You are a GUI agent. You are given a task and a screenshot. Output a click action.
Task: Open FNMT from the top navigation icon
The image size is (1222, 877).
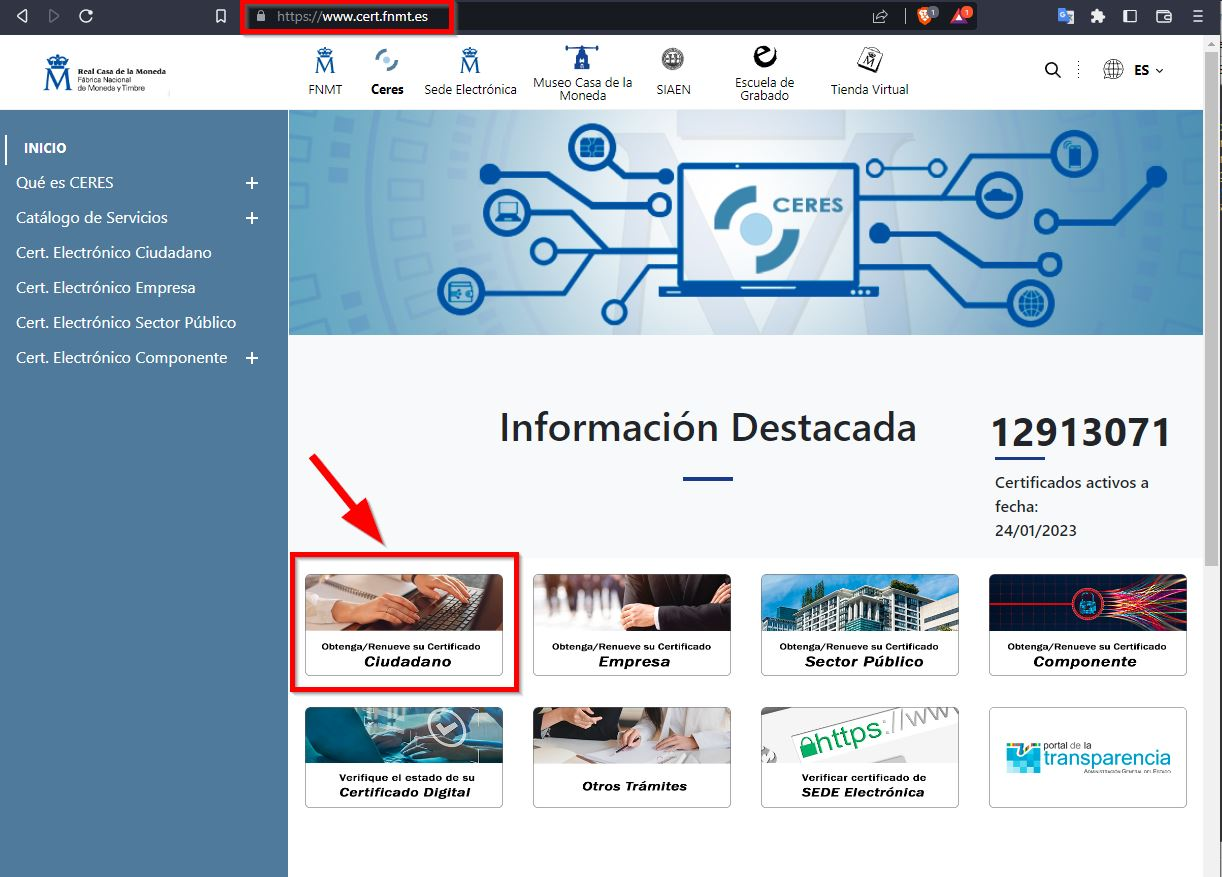(x=324, y=69)
